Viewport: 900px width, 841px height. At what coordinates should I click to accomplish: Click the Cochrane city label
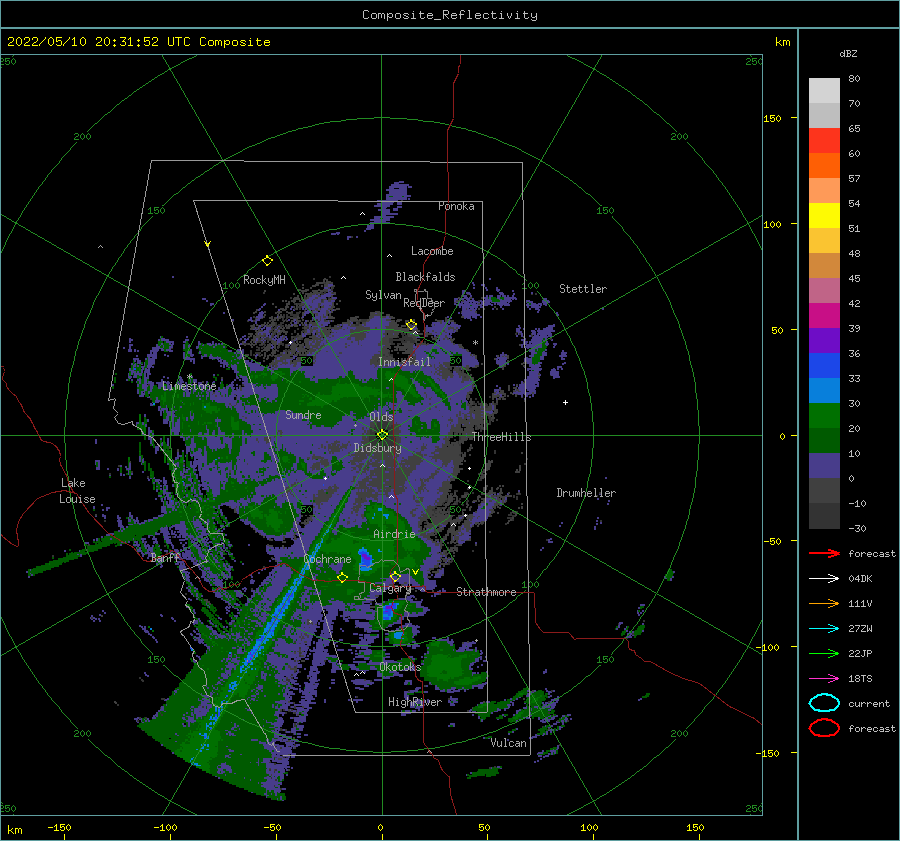click(x=327, y=559)
